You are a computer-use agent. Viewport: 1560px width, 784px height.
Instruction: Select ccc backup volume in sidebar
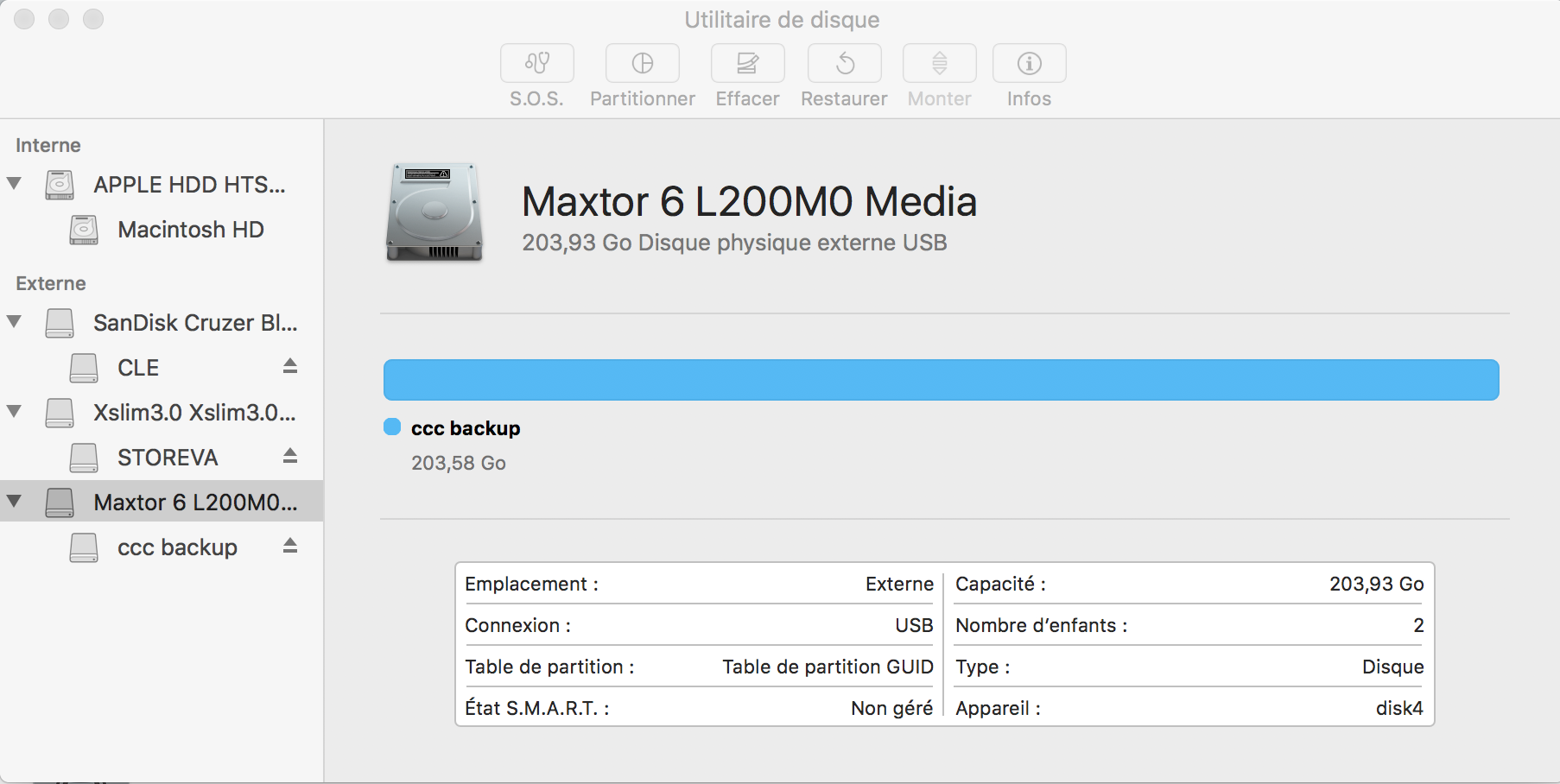[177, 547]
